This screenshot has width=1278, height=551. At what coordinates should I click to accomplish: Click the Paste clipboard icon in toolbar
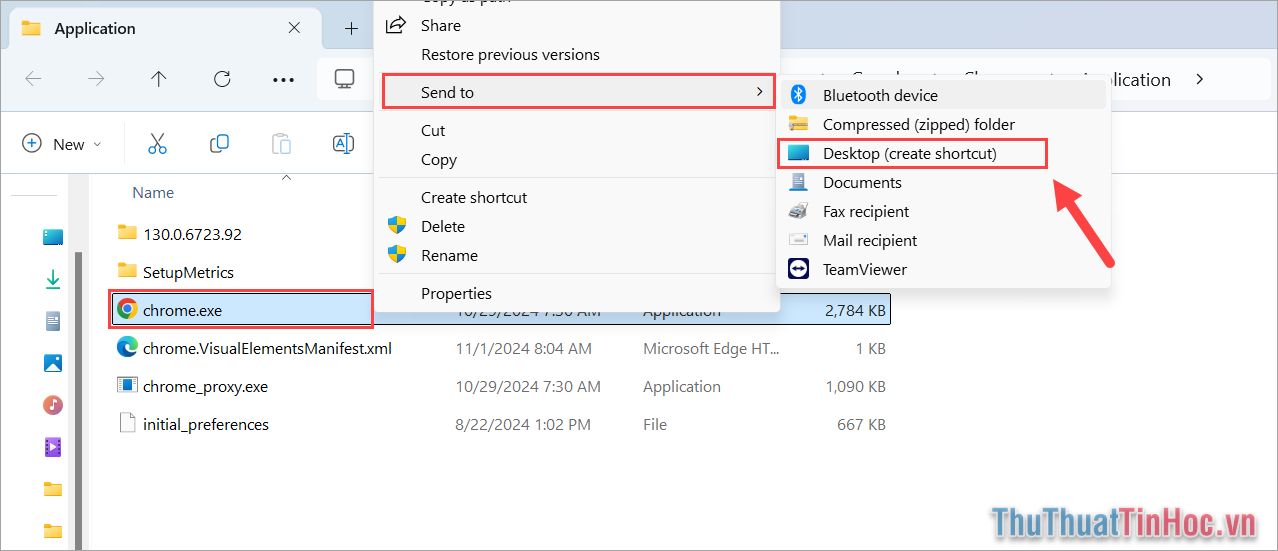coord(282,144)
